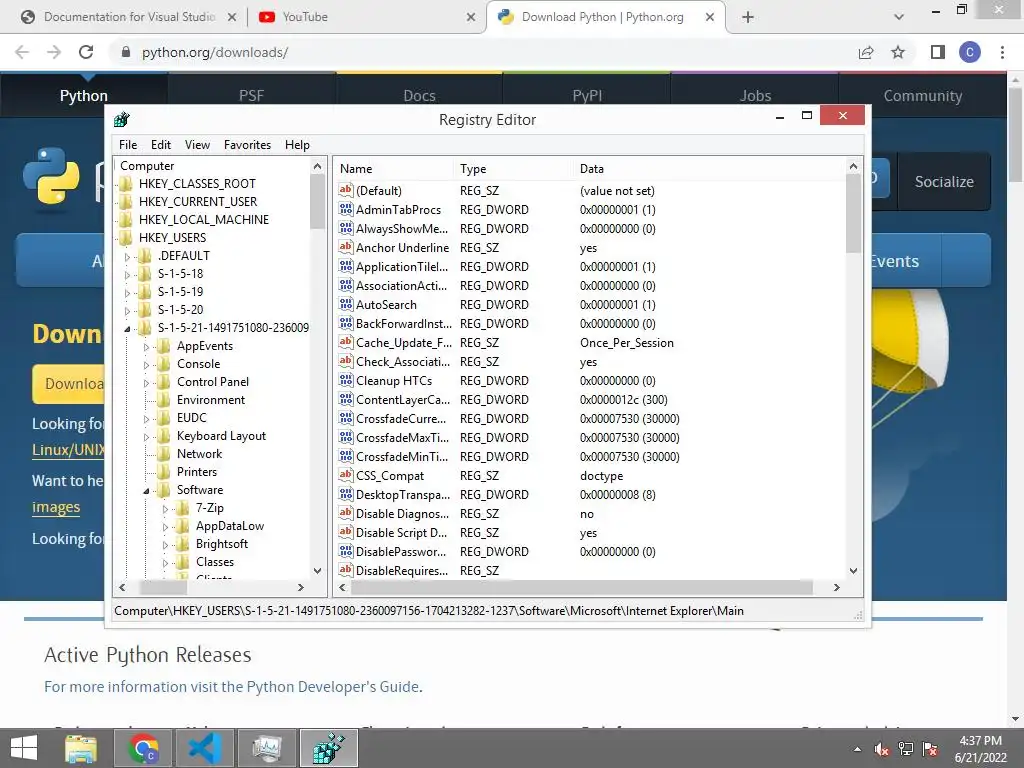Select the Keyboard Layout key
Image resolution: width=1024 pixels, height=768 pixels.
coord(221,436)
